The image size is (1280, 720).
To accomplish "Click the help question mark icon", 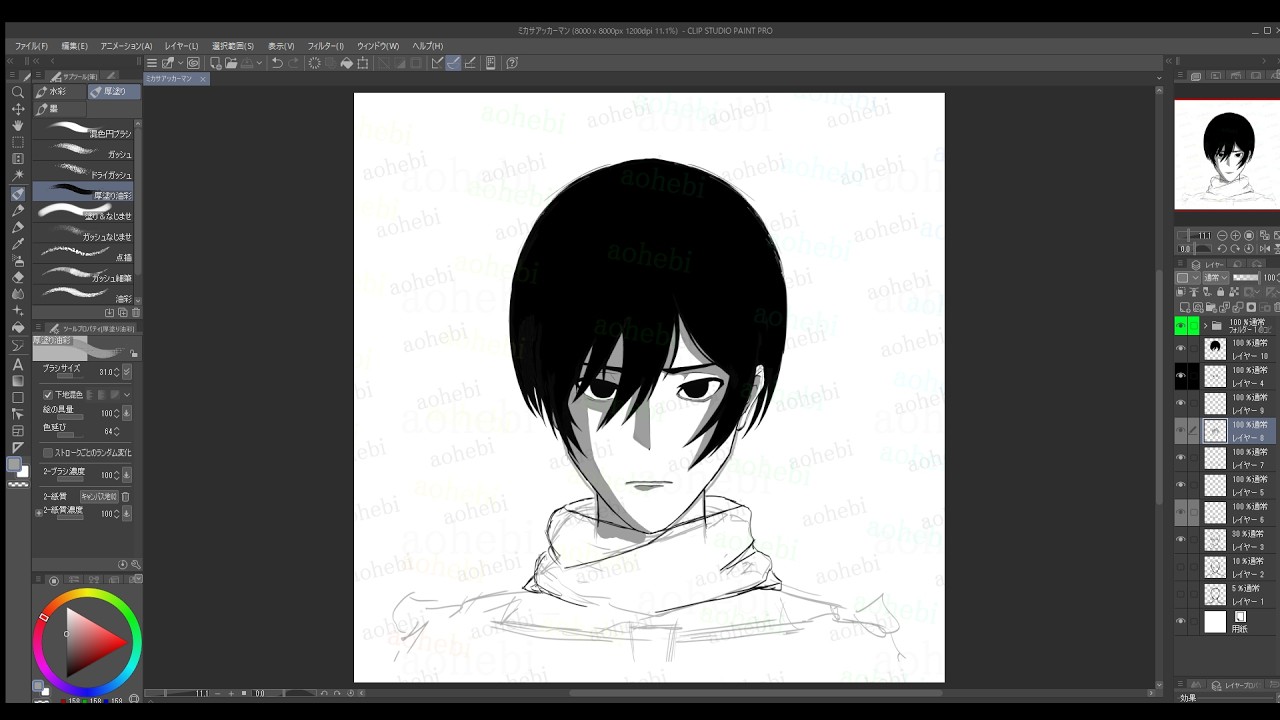I will click(x=512, y=63).
